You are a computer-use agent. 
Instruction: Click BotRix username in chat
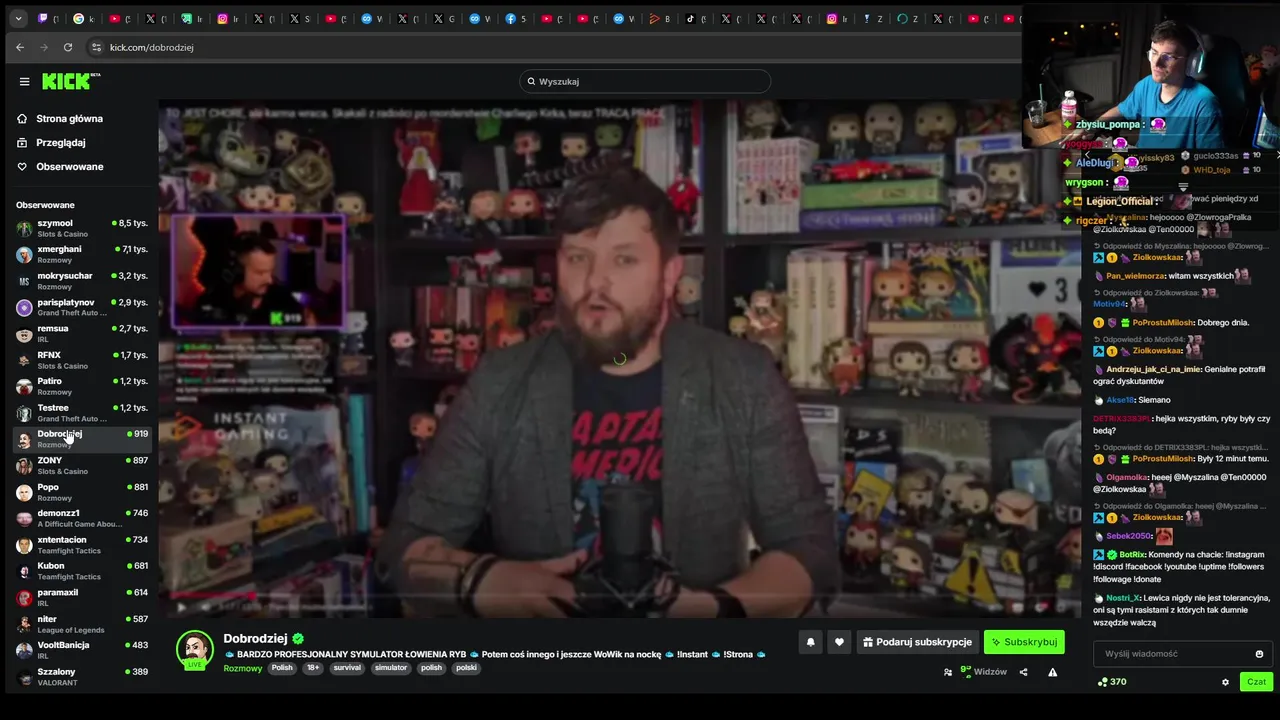(x=1132, y=554)
